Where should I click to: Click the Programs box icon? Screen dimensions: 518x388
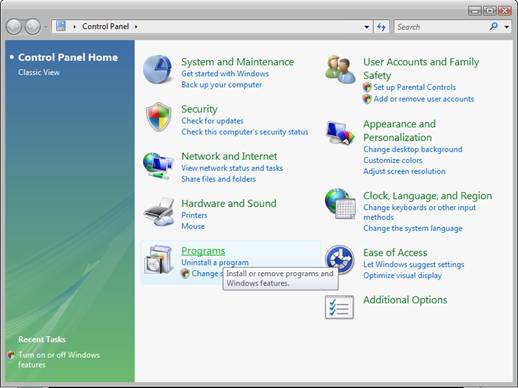point(159,259)
